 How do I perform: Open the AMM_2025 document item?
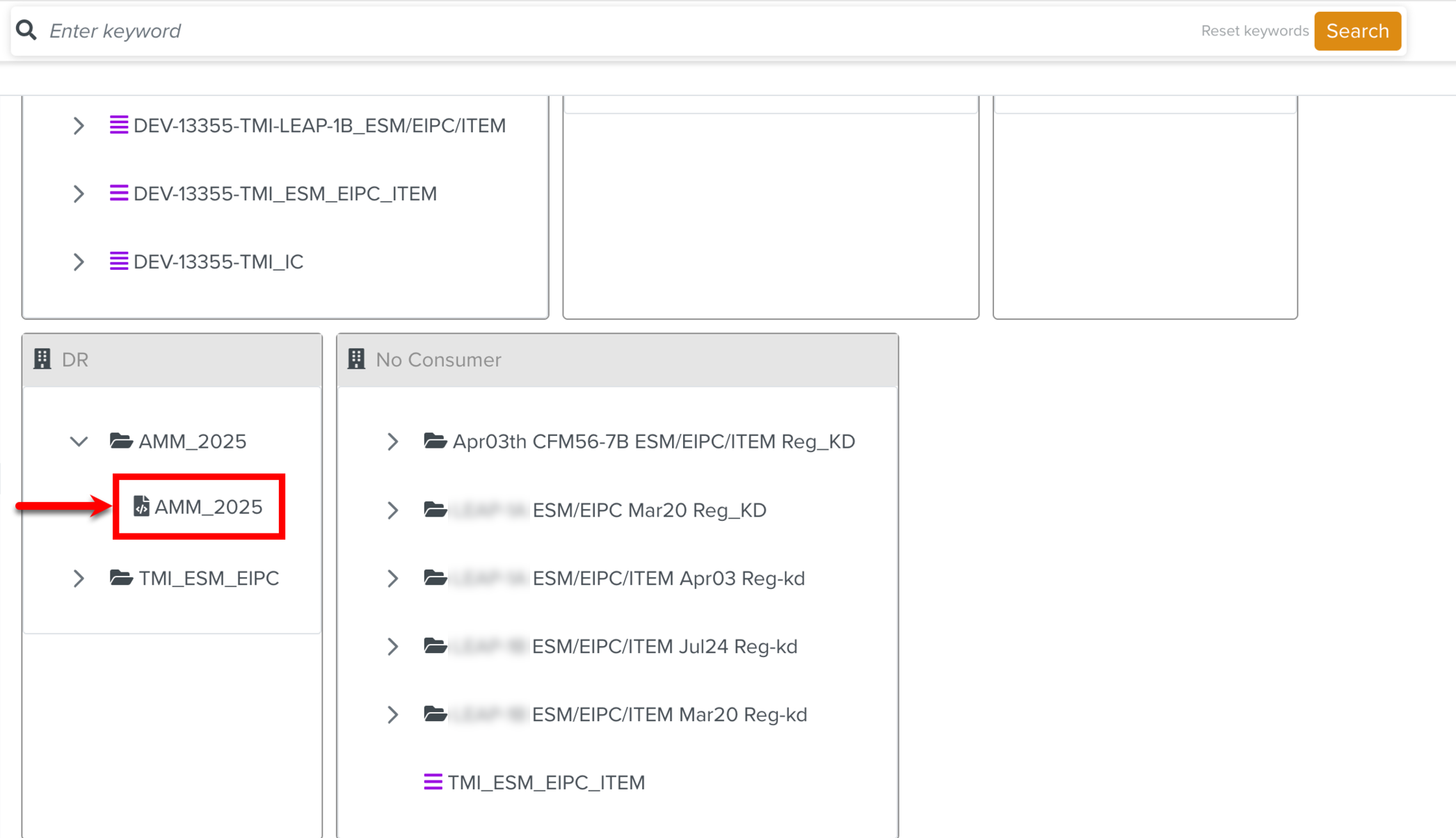point(208,507)
